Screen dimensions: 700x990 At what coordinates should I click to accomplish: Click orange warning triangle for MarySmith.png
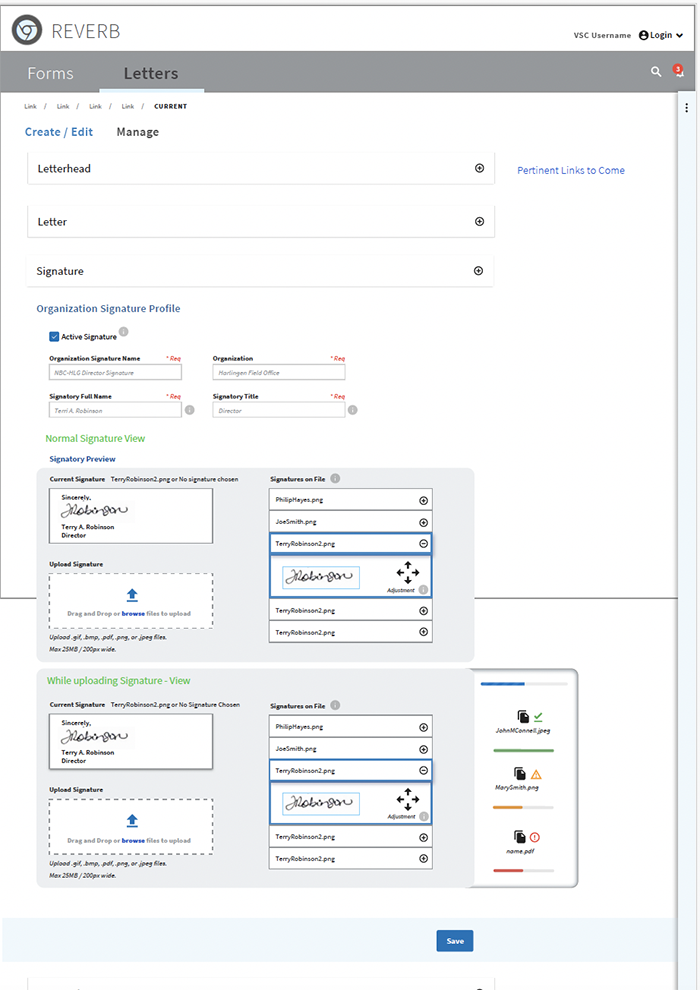[x=536, y=775]
